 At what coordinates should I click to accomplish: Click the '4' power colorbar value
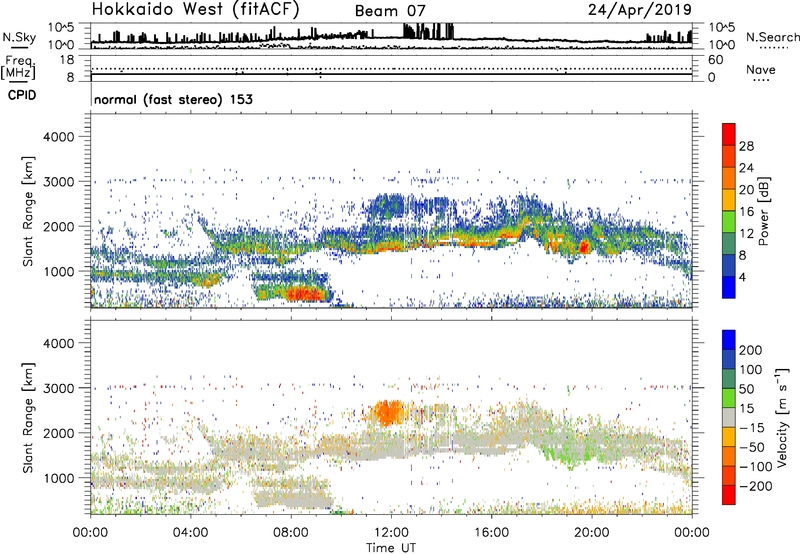click(x=743, y=277)
